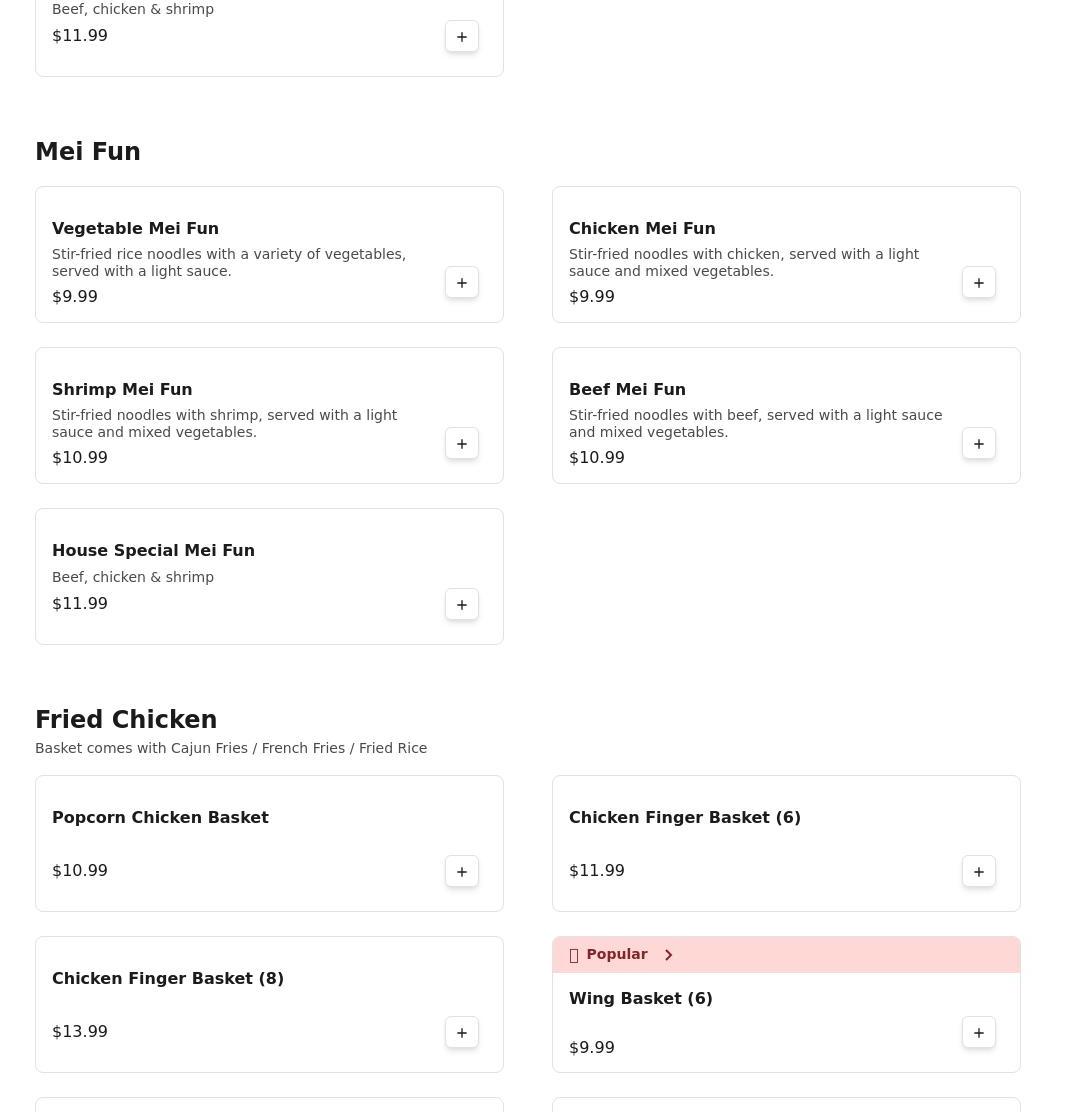Add Popcorn Chicken Basket to order
The image size is (1070, 1112).
pyautogui.click(x=462, y=872)
